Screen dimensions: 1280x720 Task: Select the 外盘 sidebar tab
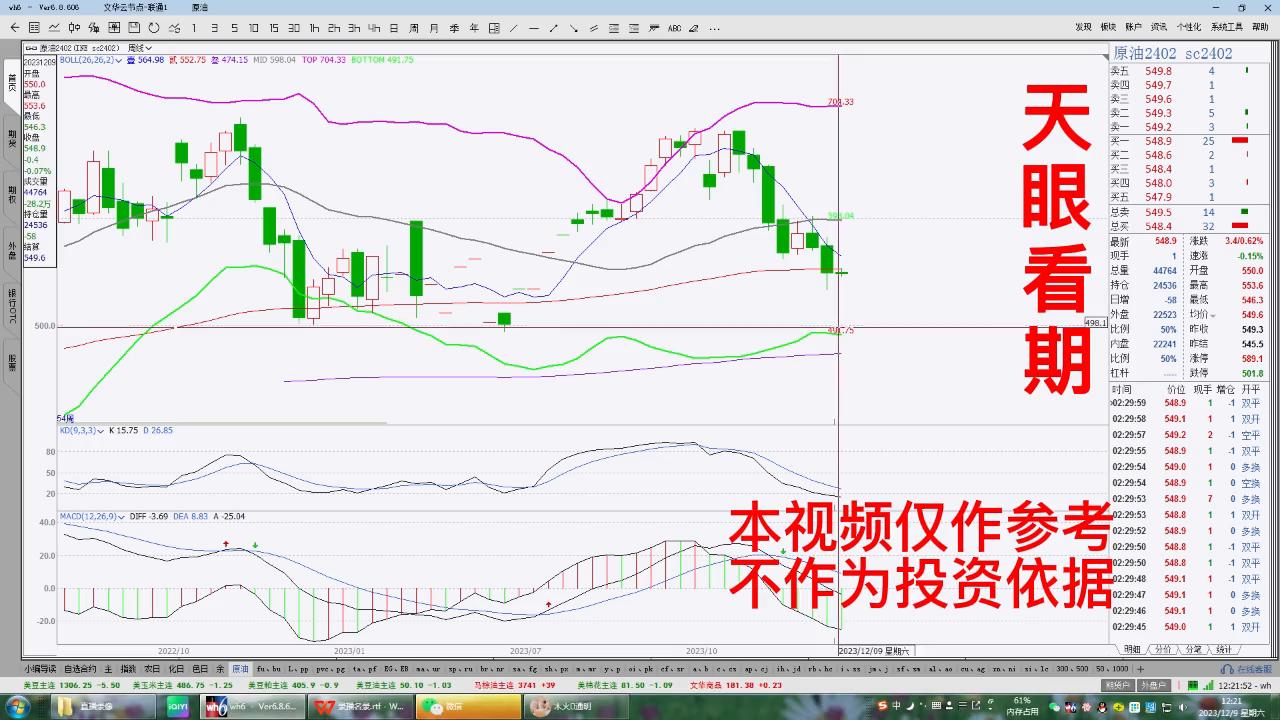pos(11,250)
